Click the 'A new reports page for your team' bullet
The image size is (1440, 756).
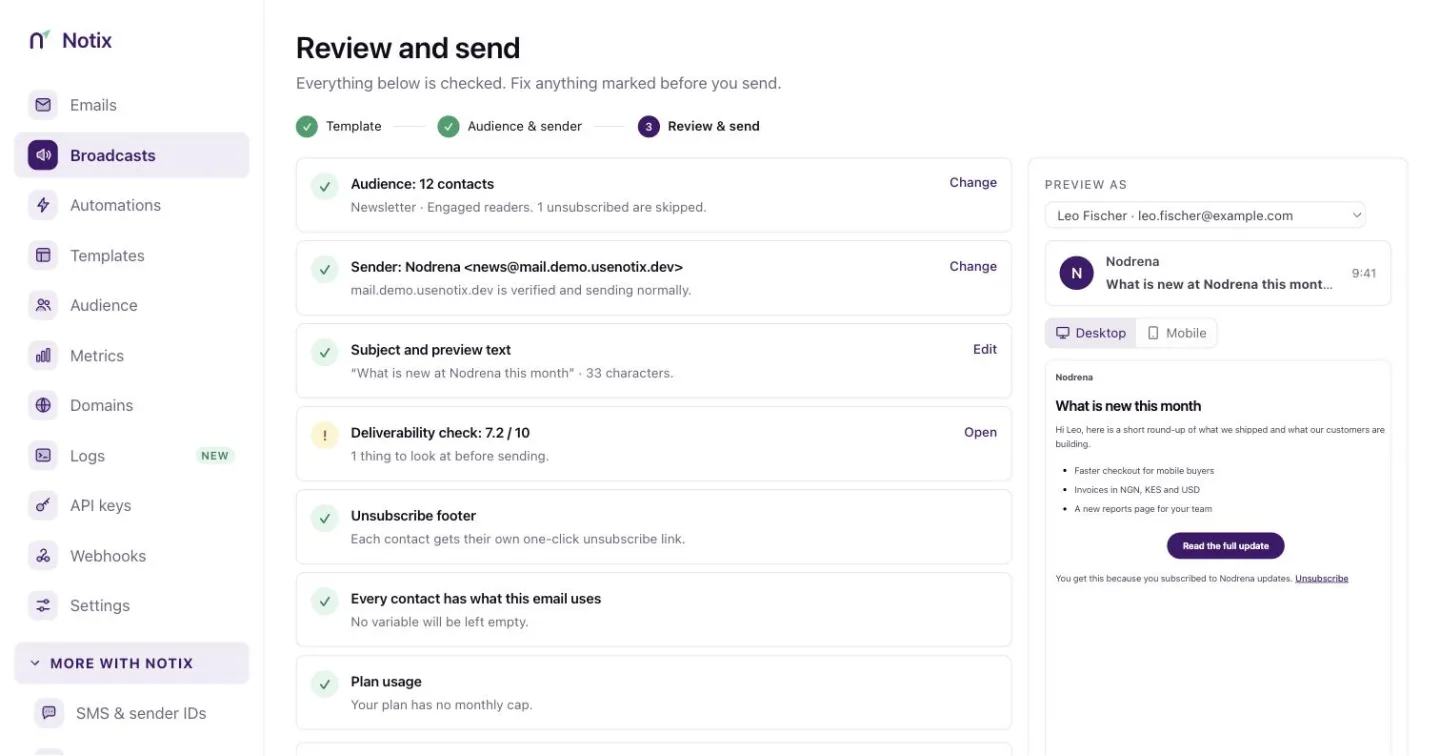pyautogui.click(x=1143, y=509)
